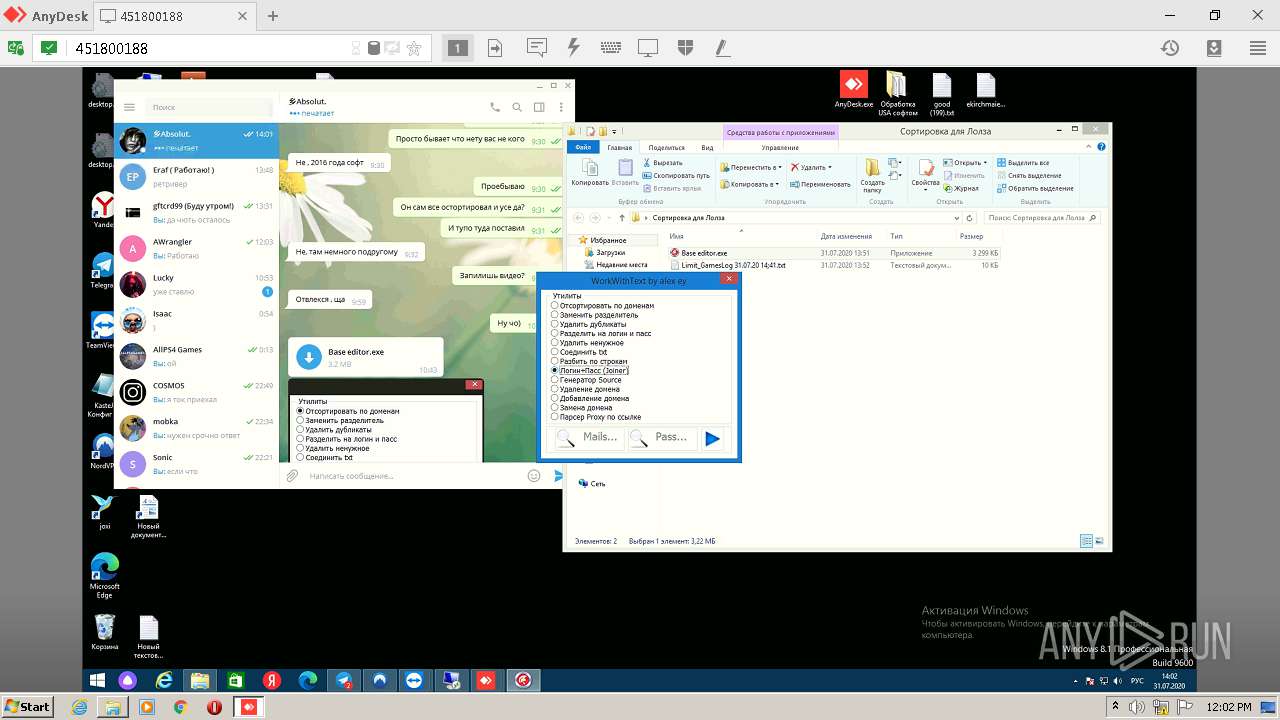Open the Lucky chat with unread badge
The width and height of the screenshot is (1280, 720).
pyautogui.click(x=196, y=285)
